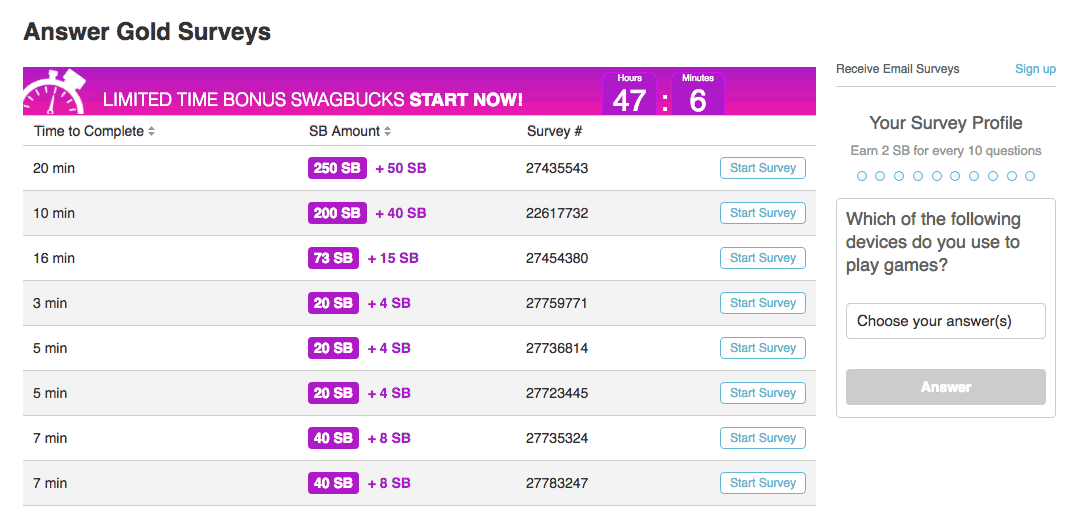The height and width of the screenshot is (513, 1070).
Task: Click the Answer Gold Surveys heading
Action: (x=147, y=31)
